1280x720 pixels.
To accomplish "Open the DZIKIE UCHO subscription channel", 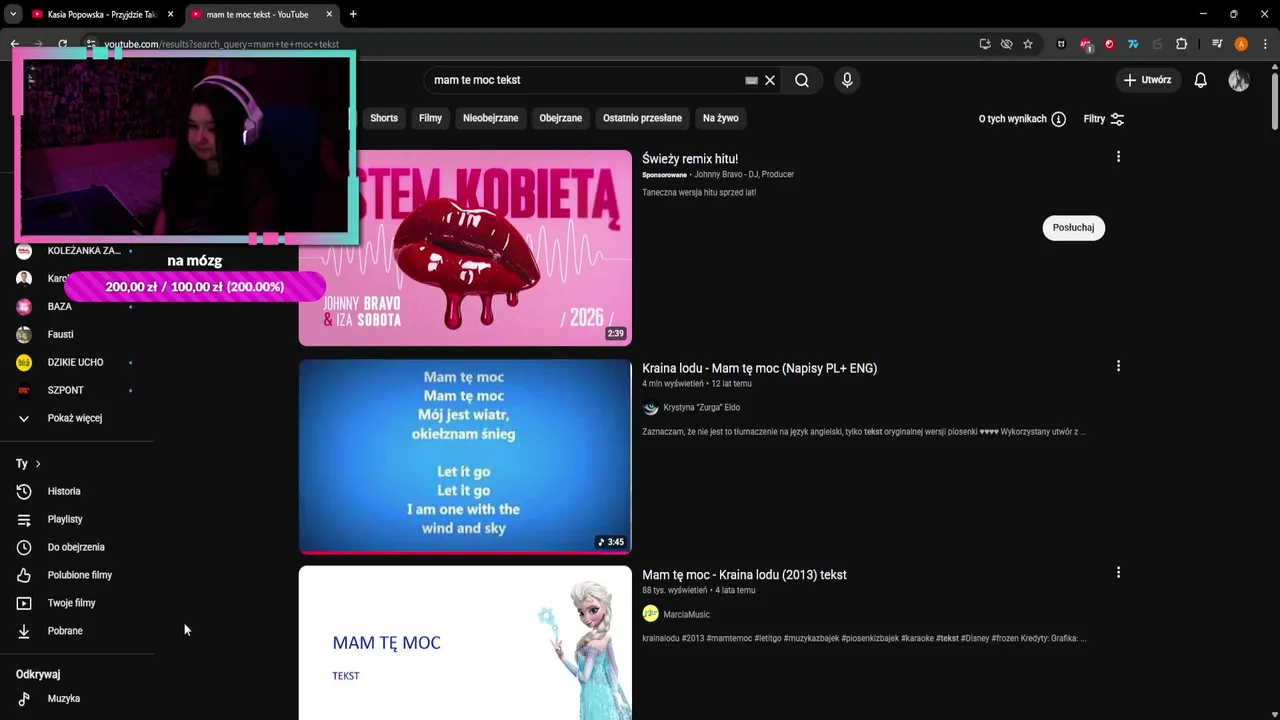I will click(x=76, y=363).
